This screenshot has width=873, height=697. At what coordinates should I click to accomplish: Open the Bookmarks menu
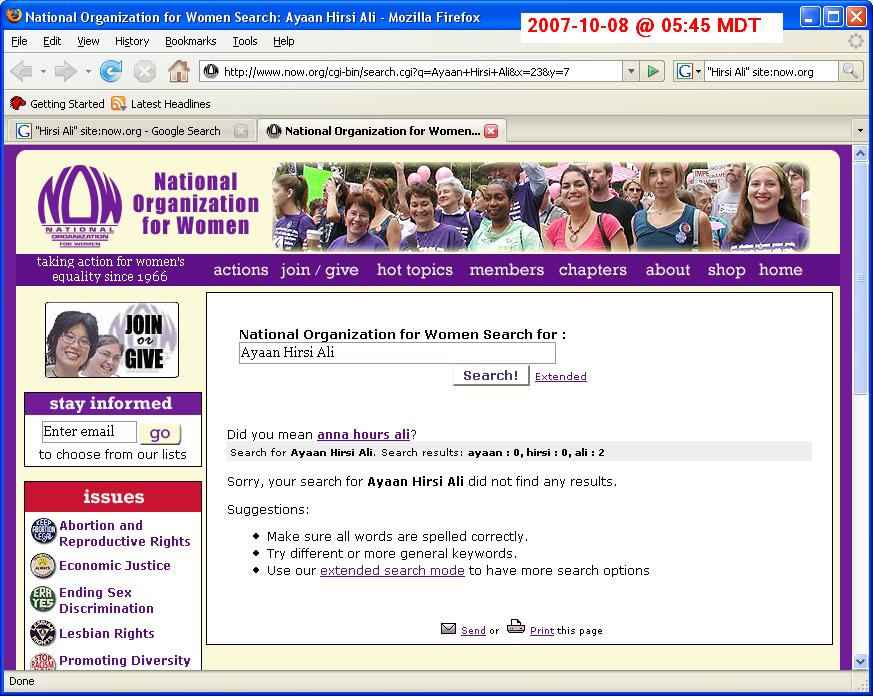(x=190, y=41)
